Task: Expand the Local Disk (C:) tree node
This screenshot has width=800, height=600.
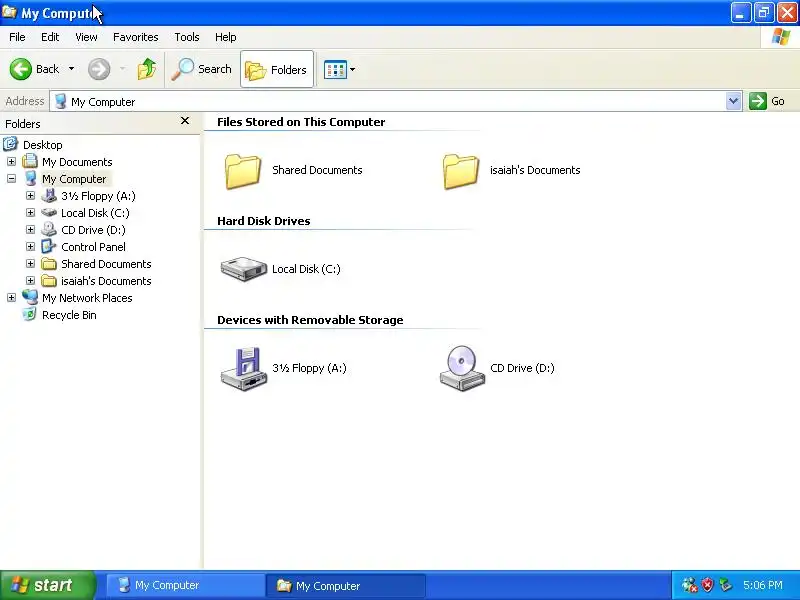Action: point(31,213)
